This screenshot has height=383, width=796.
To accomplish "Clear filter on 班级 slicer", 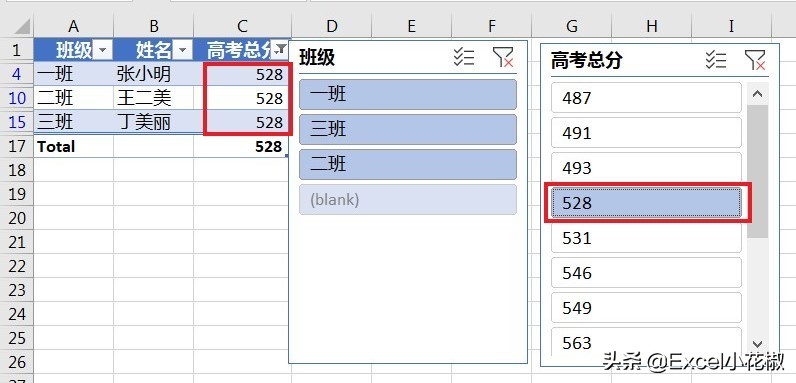I will click(503, 57).
